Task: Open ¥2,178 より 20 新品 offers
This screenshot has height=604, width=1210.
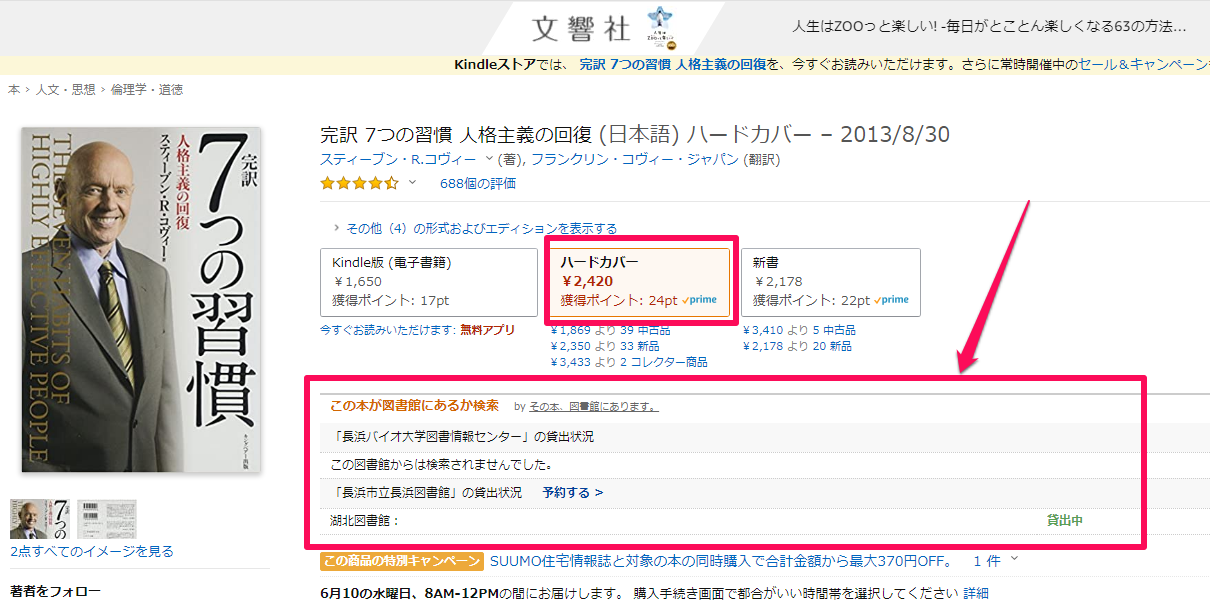Action: 797,346
